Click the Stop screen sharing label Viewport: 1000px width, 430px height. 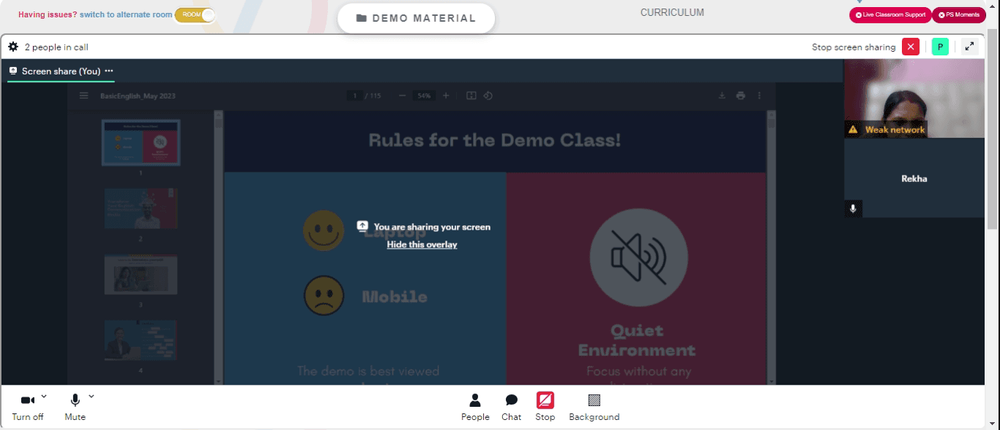coord(853,47)
